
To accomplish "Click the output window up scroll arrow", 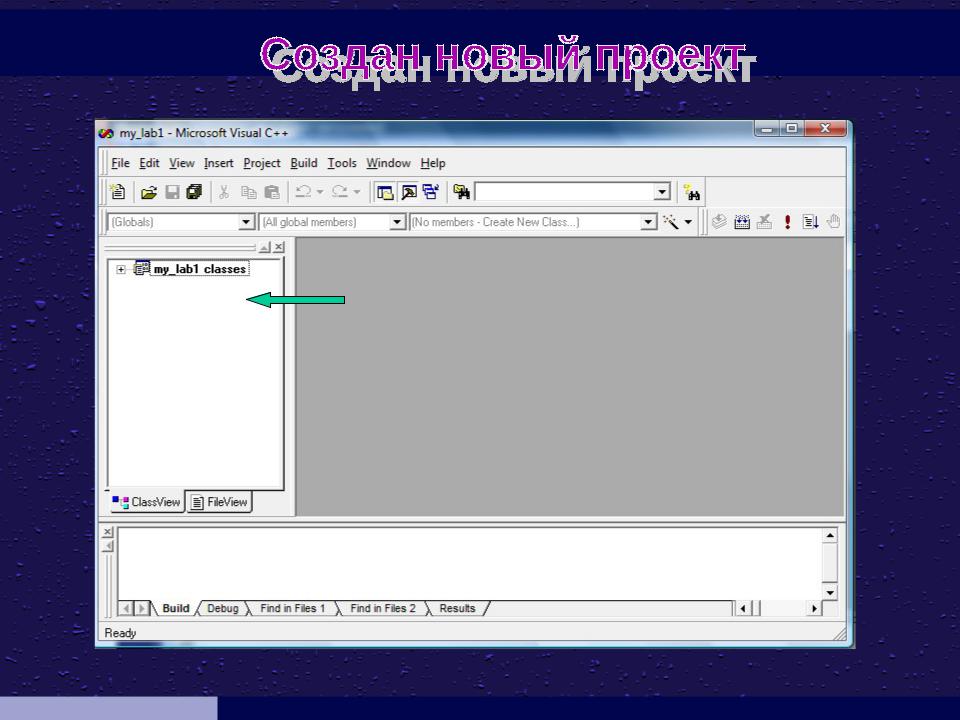I will [830, 536].
